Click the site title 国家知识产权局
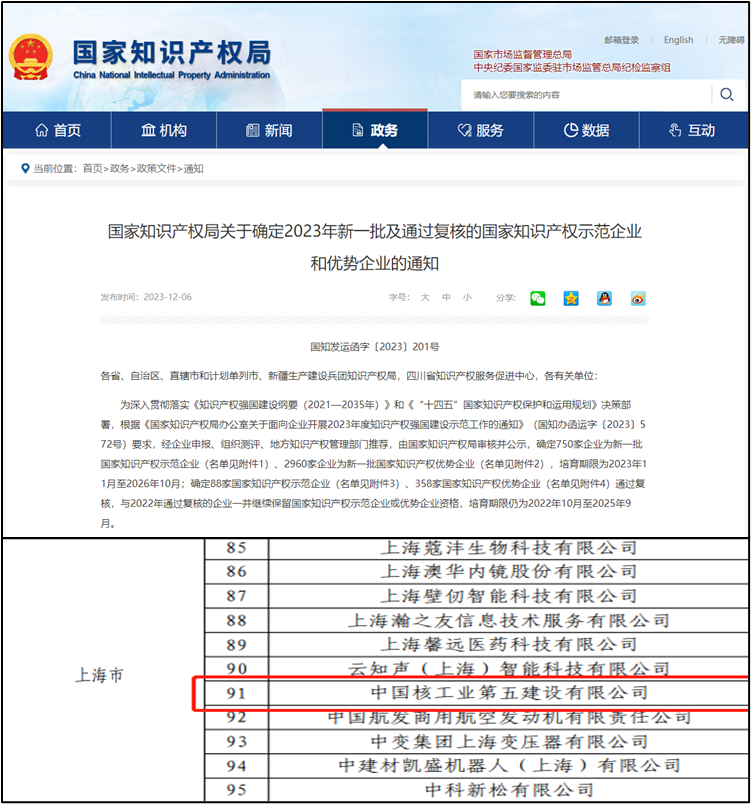The image size is (751, 804). point(172,52)
